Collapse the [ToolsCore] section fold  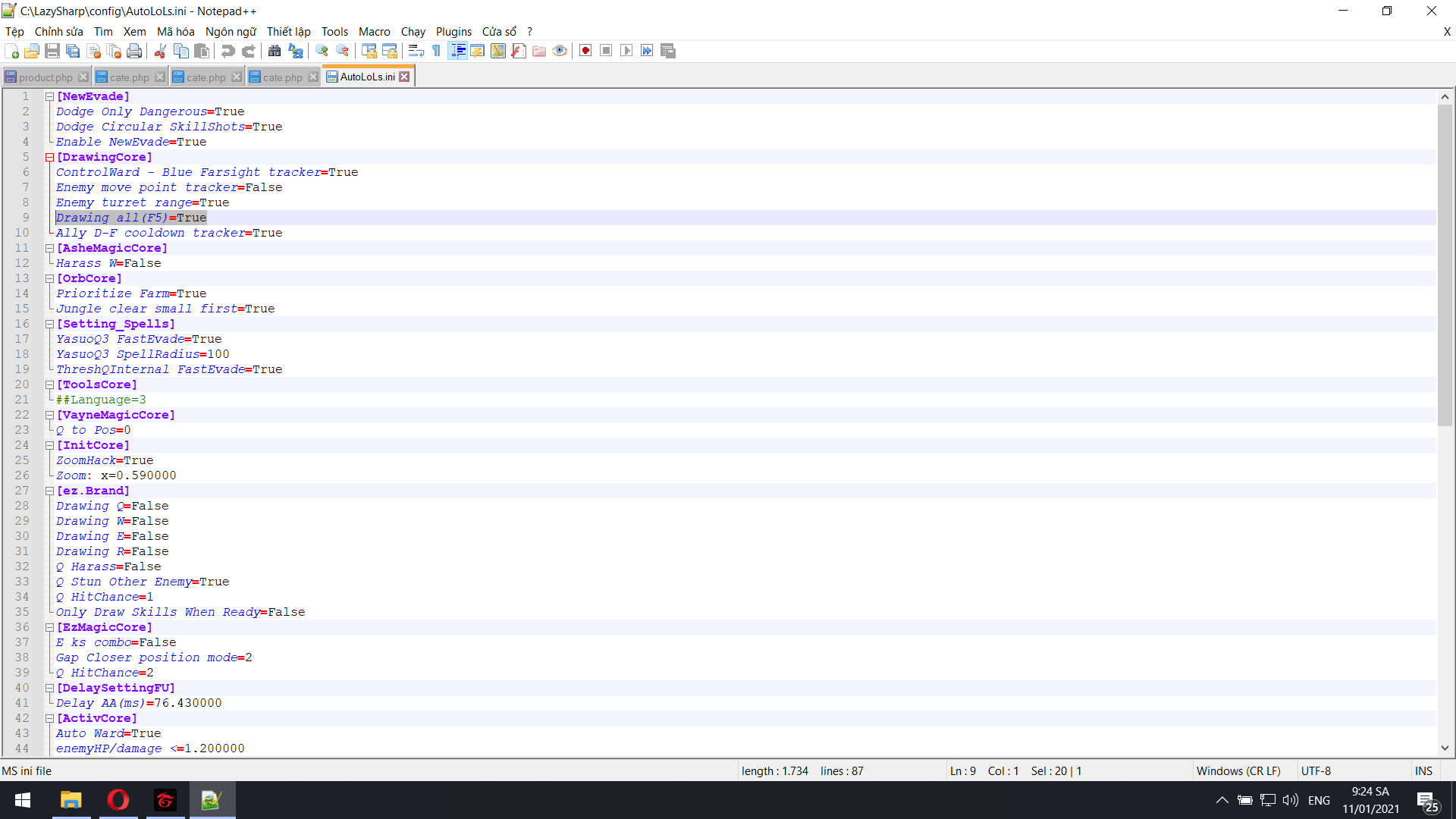point(49,384)
